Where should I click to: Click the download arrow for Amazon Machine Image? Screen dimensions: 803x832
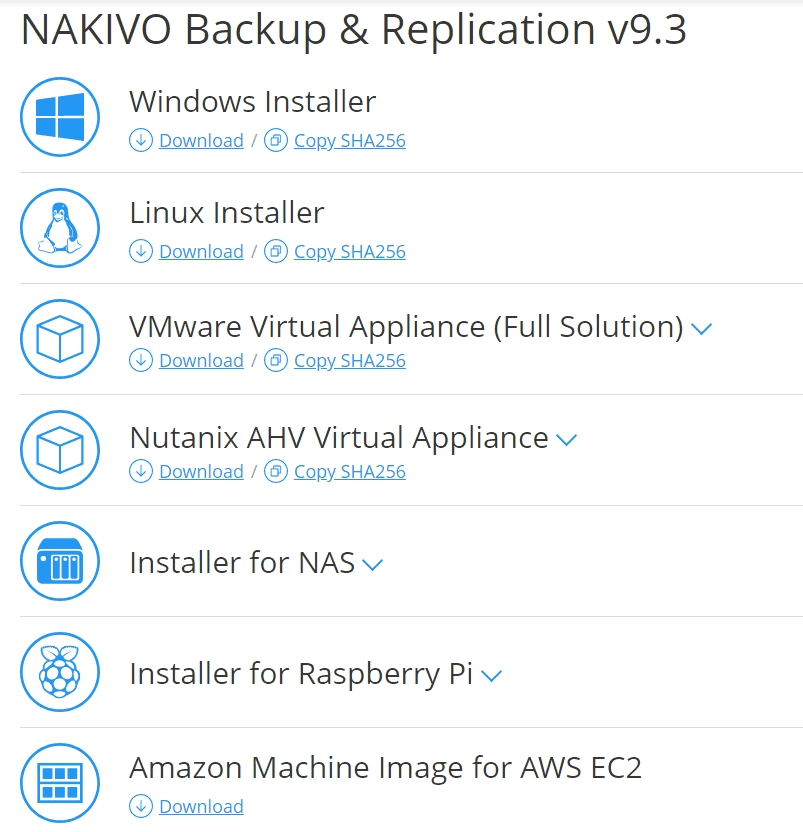141,806
